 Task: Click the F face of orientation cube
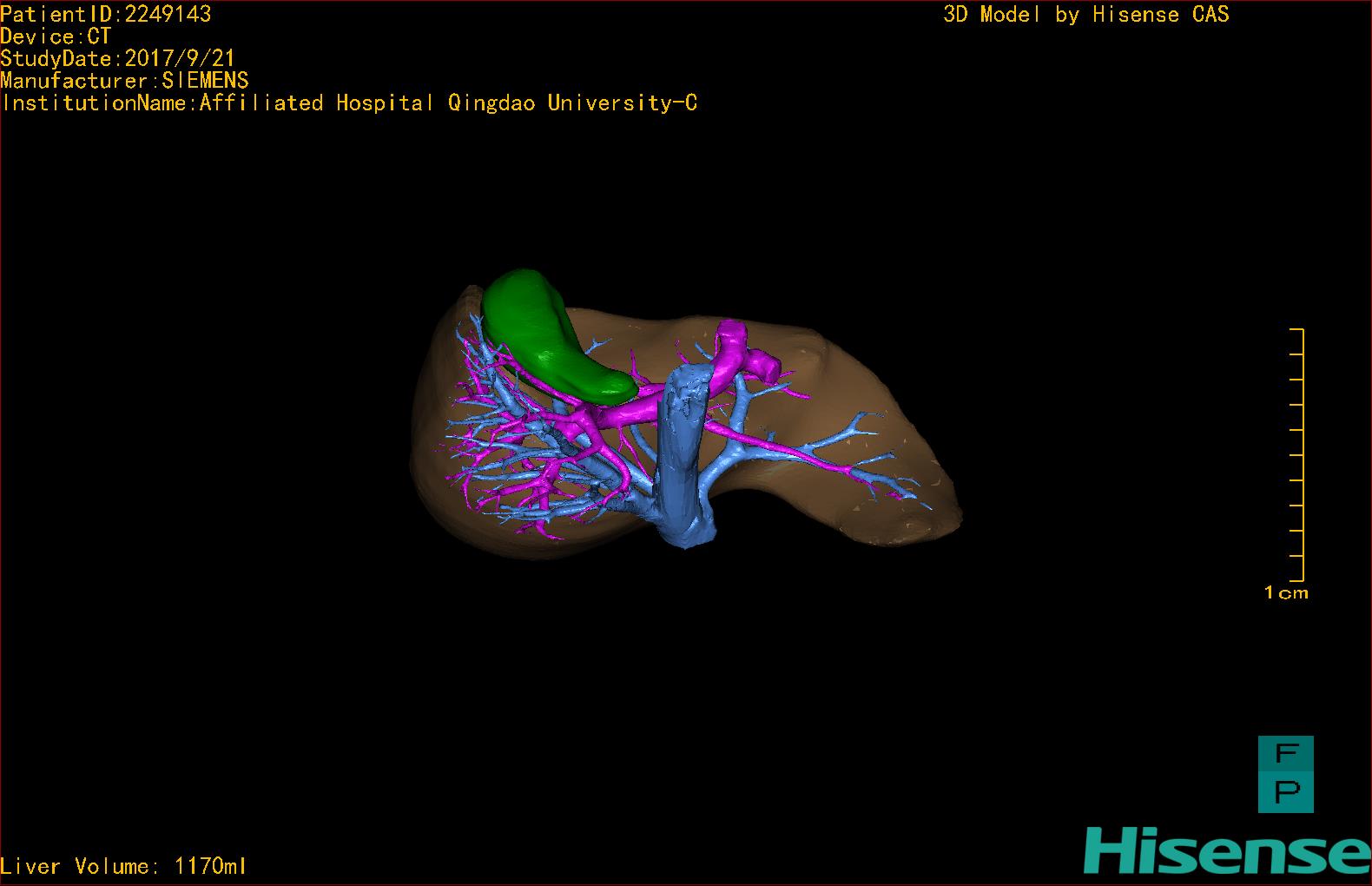[1286, 754]
